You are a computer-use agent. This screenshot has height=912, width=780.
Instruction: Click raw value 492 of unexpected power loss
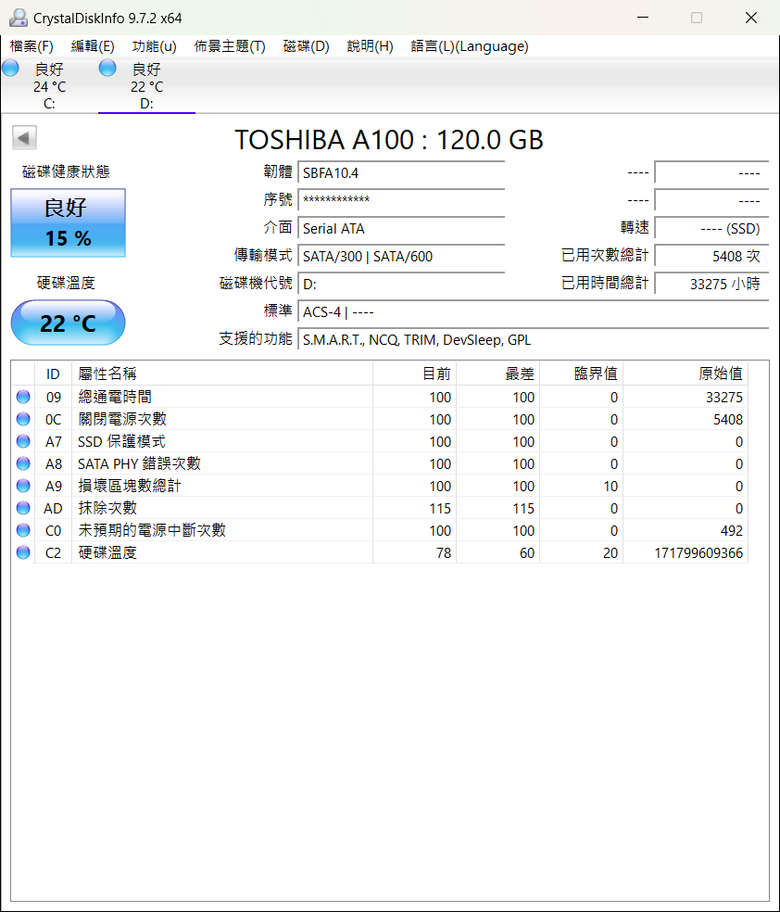point(731,530)
